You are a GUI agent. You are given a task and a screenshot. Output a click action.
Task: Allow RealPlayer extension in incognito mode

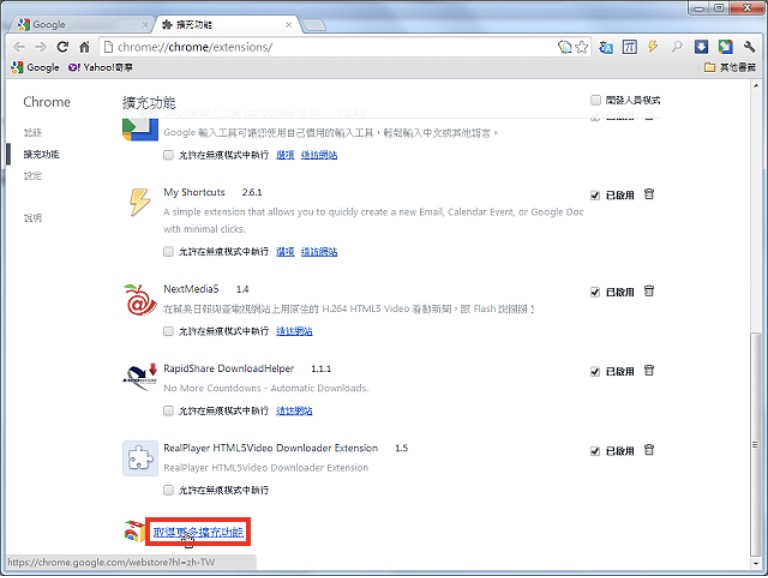click(x=168, y=490)
